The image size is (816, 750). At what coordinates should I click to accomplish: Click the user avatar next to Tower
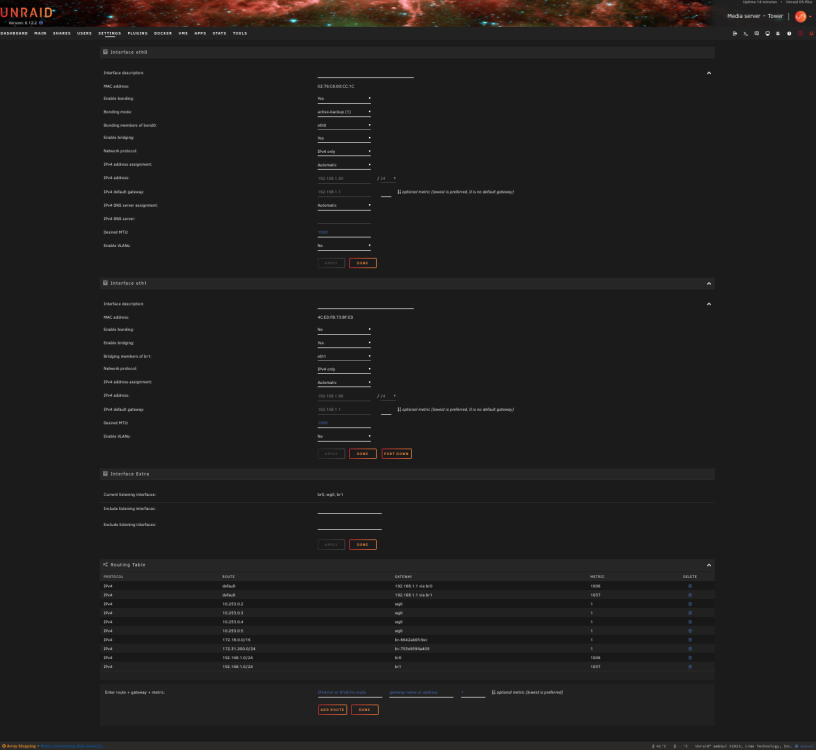[x=800, y=17]
